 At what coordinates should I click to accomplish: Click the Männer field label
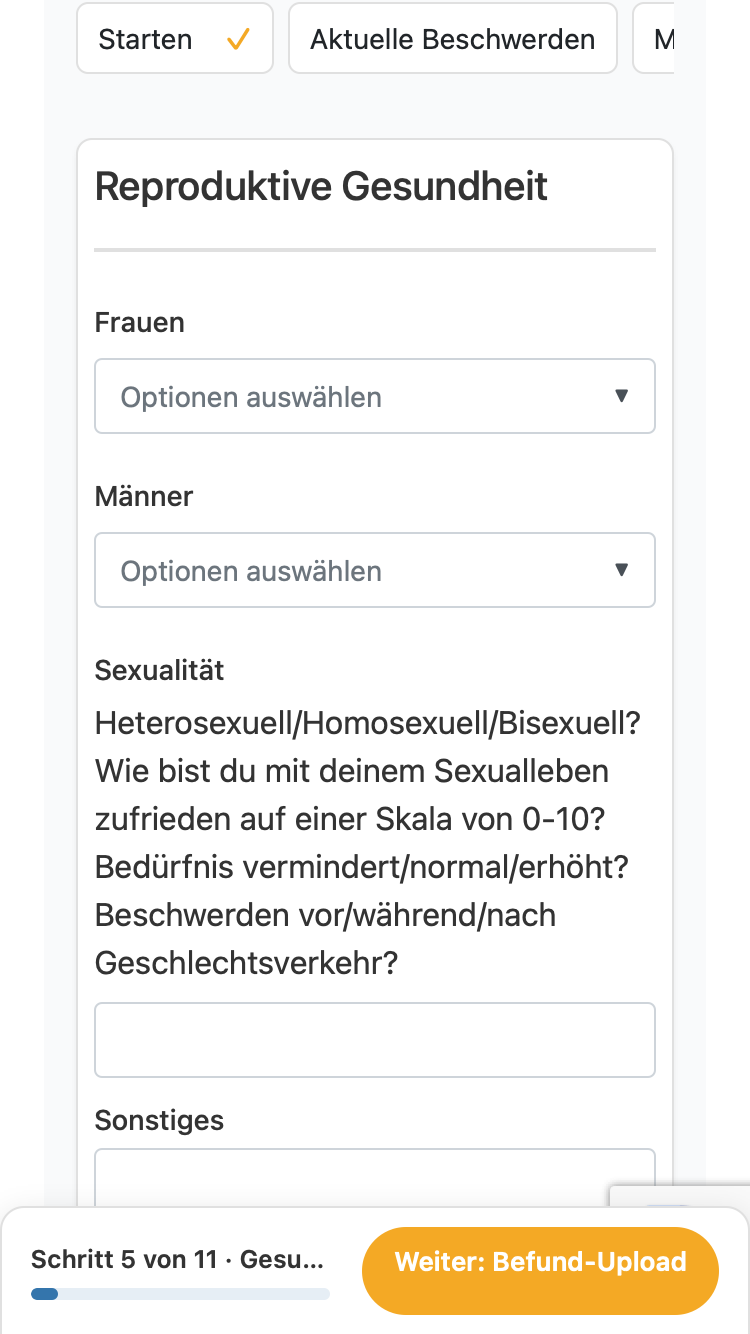click(x=144, y=497)
